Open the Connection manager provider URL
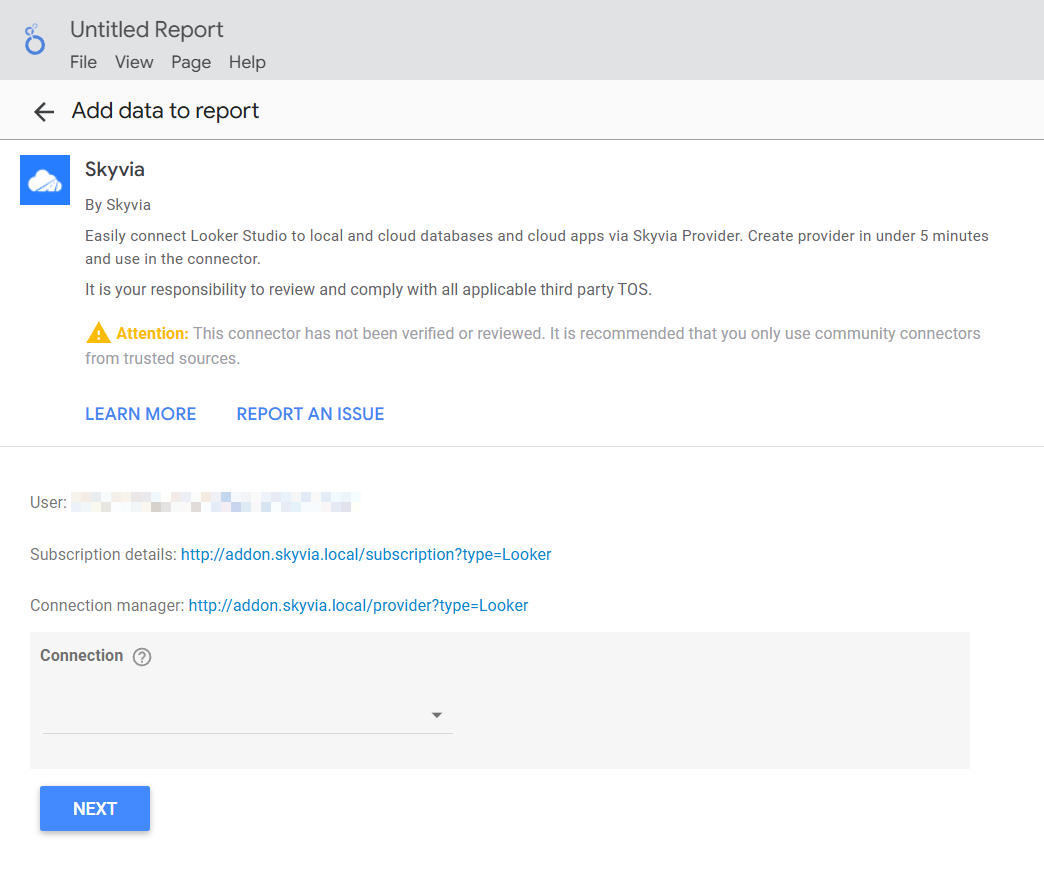1044x869 pixels. (358, 605)
